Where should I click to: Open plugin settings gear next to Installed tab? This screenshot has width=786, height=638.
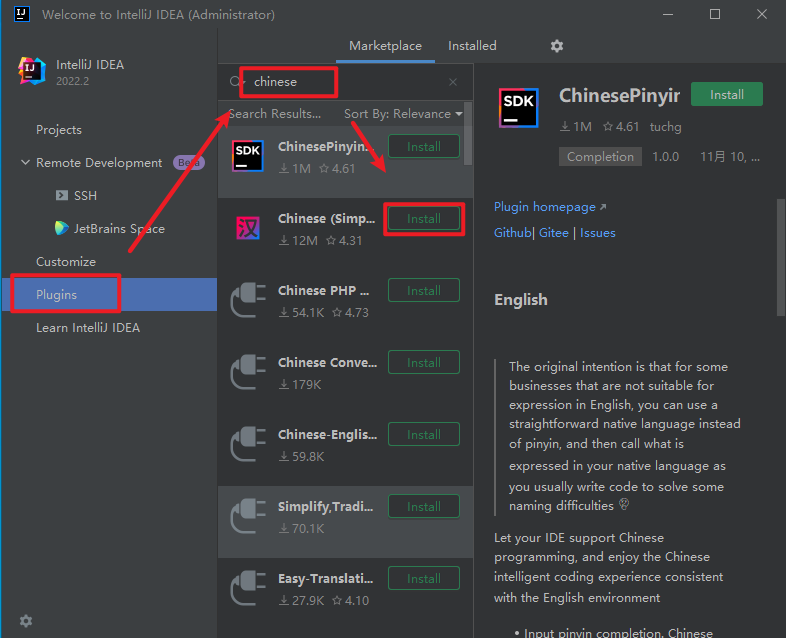click(557, 46)
